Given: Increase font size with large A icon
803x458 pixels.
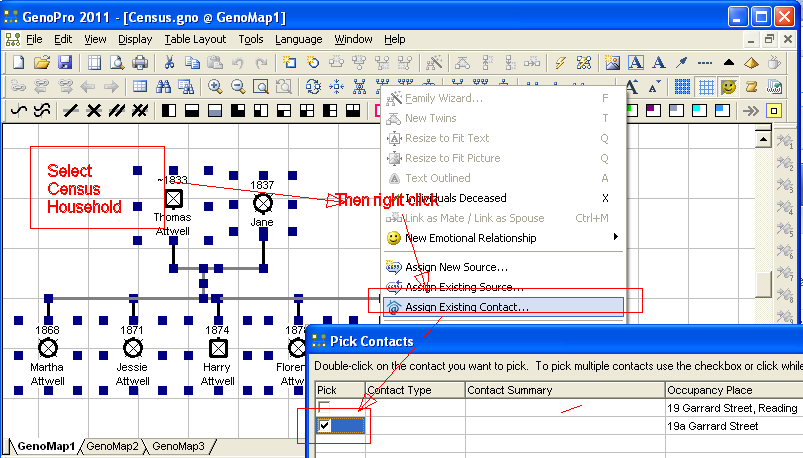Looking at the screenshot, I should tap(632, 86).
